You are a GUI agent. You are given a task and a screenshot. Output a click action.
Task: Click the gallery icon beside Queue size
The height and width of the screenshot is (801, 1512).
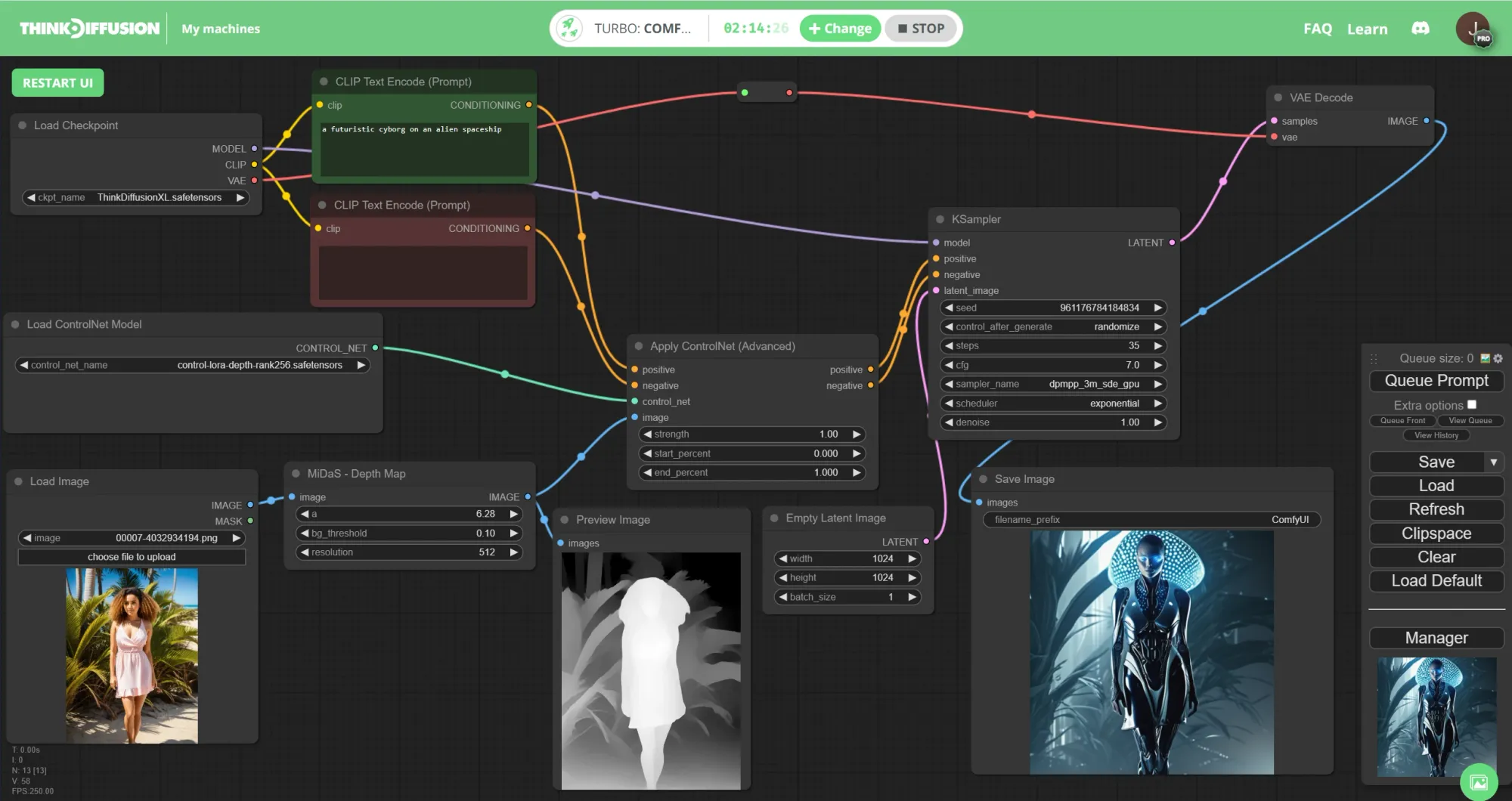point(1485,358)
